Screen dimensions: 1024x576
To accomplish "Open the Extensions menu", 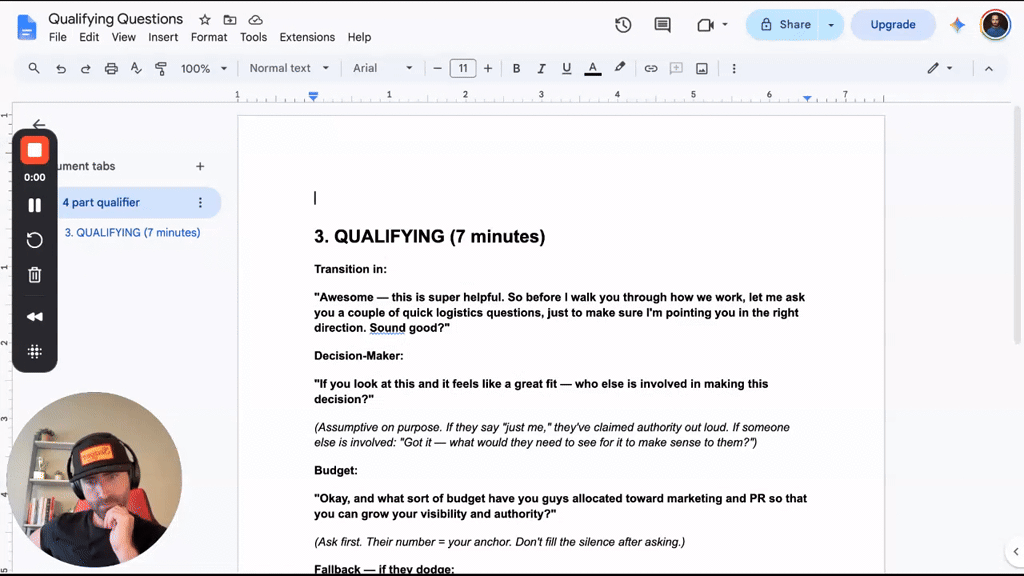I will [307, 37].
